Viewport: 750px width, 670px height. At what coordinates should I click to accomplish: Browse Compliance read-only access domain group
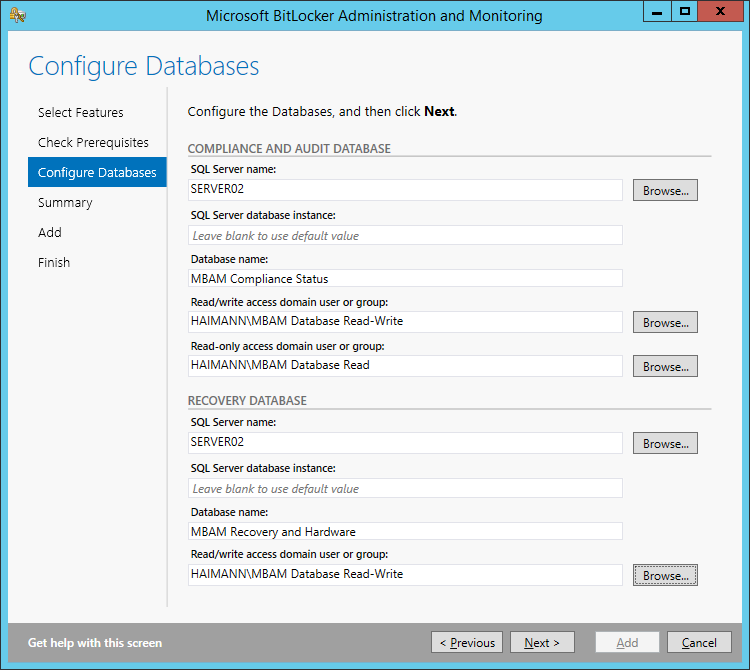click(665, 366)
